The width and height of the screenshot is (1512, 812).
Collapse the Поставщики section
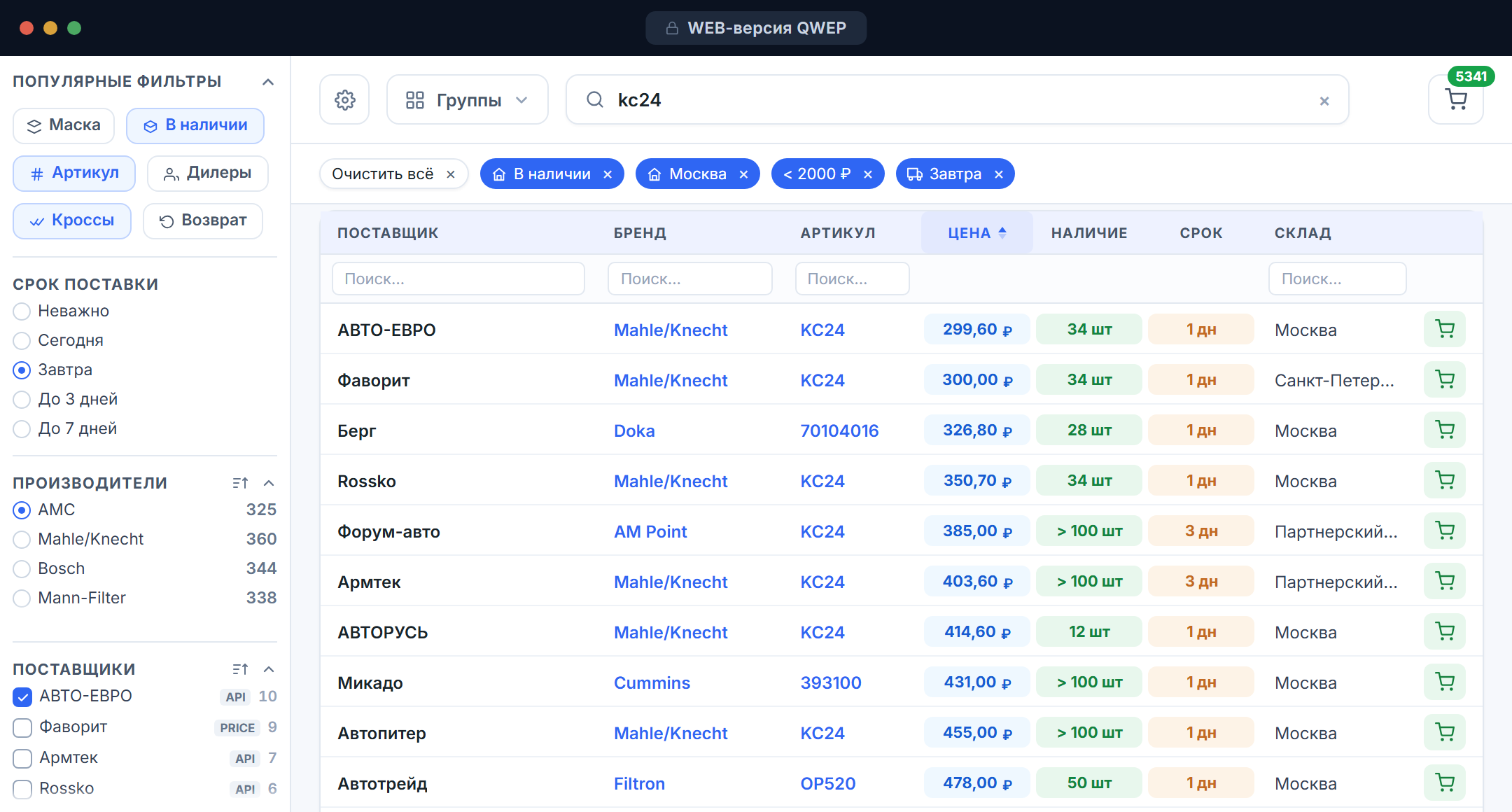click(269, 669)
